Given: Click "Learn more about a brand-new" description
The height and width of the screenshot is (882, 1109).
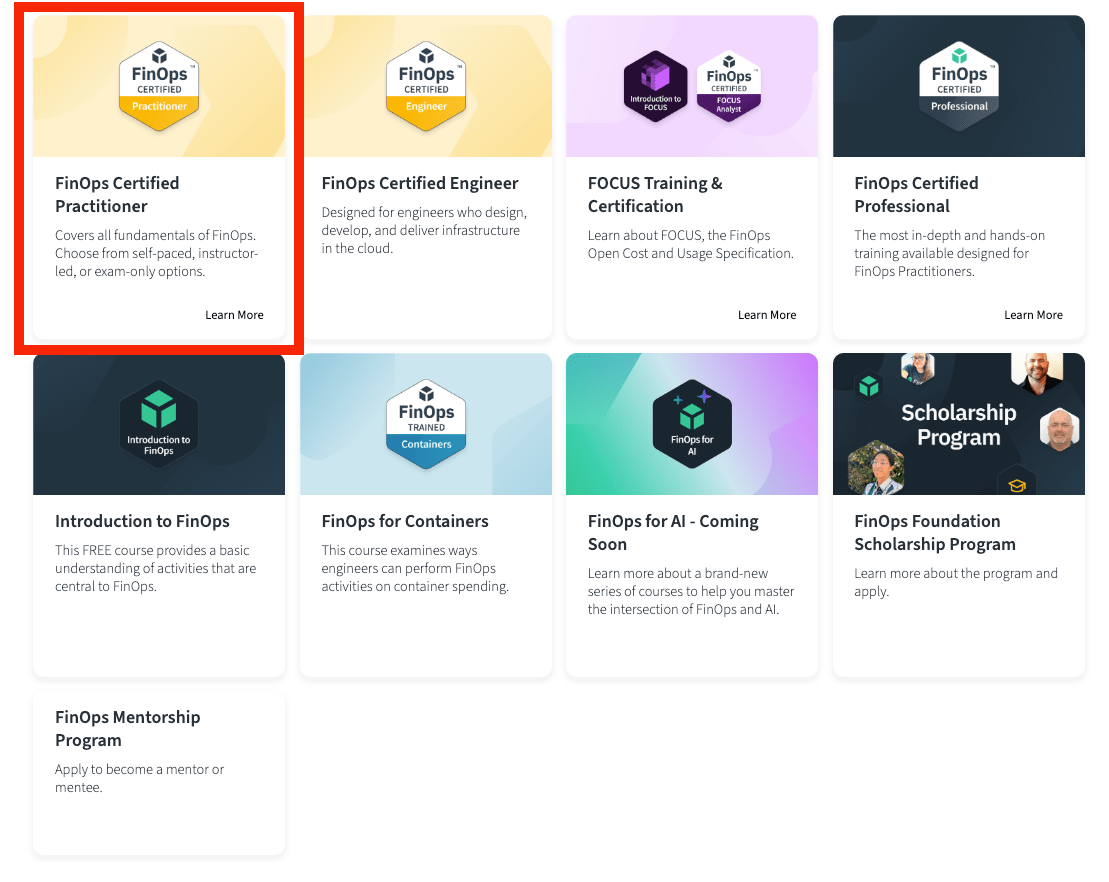Looking at the screenshot, I should pos(690,591).
